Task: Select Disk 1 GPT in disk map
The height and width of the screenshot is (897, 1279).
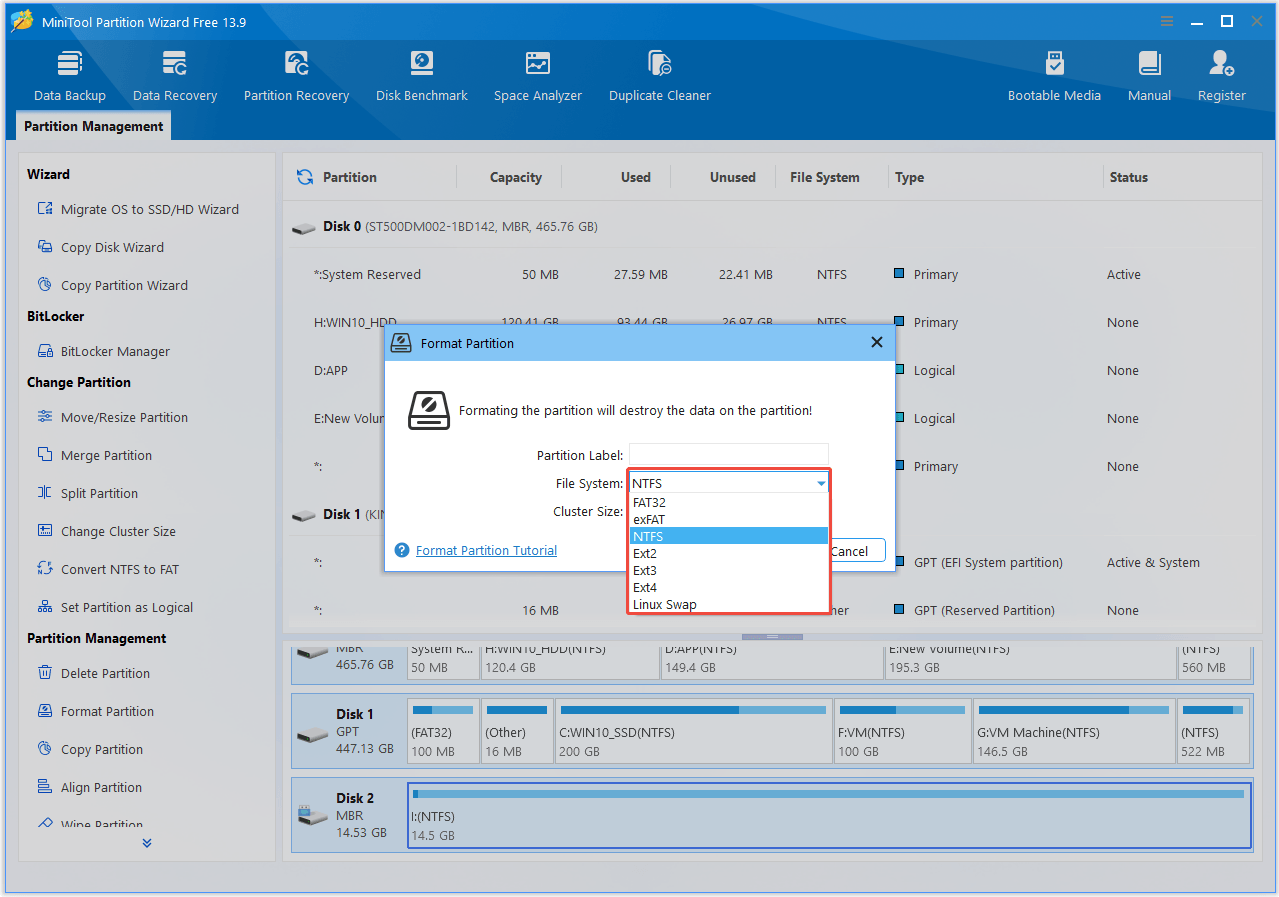Action: pyautogui.click(x=349, y=732)
